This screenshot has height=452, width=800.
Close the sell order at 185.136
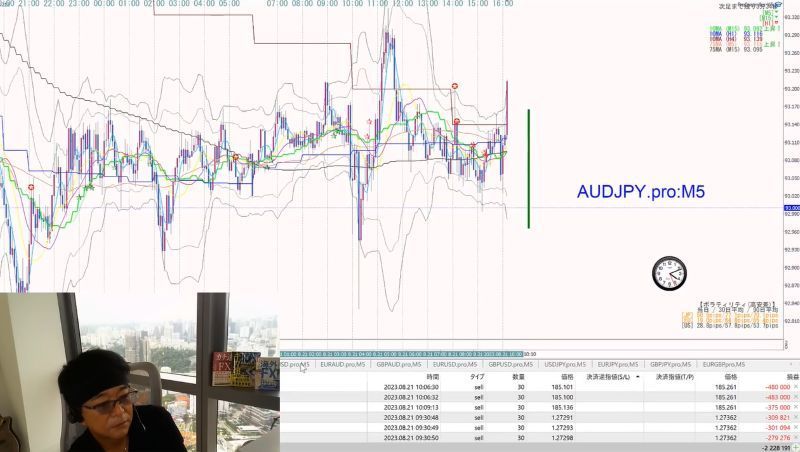[x=796, y=407]
